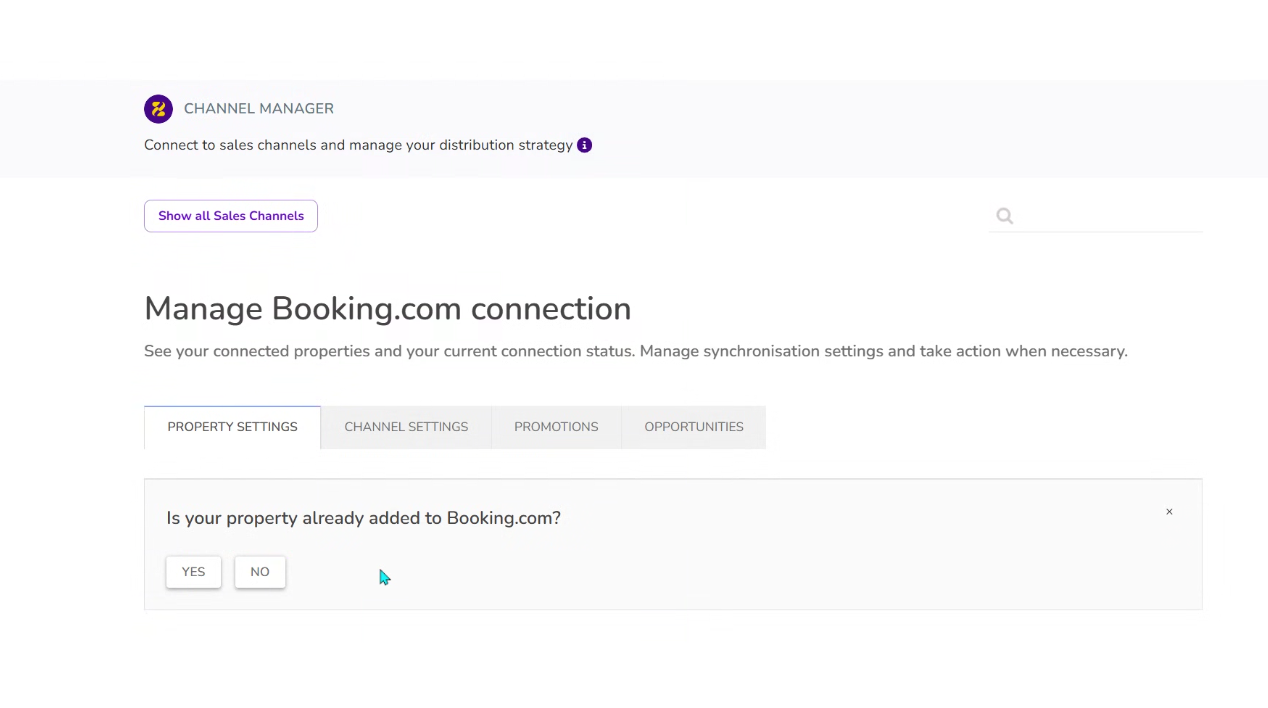Click Show all Sales Channels button
Image resolution: width=1268 pixels, height=708 pixels.
point(231,216)
